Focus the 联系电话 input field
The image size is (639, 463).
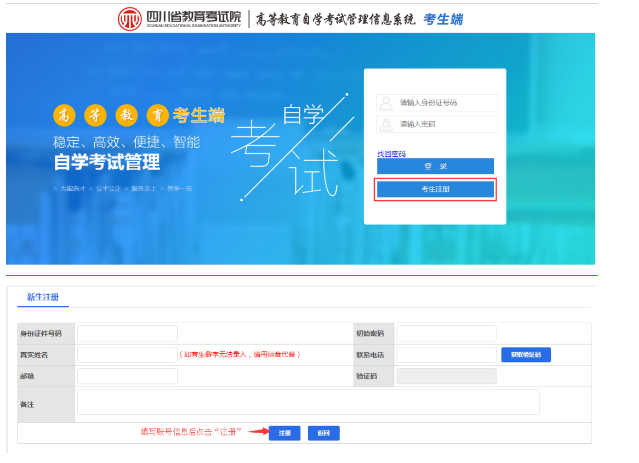[x=447, y=355]
